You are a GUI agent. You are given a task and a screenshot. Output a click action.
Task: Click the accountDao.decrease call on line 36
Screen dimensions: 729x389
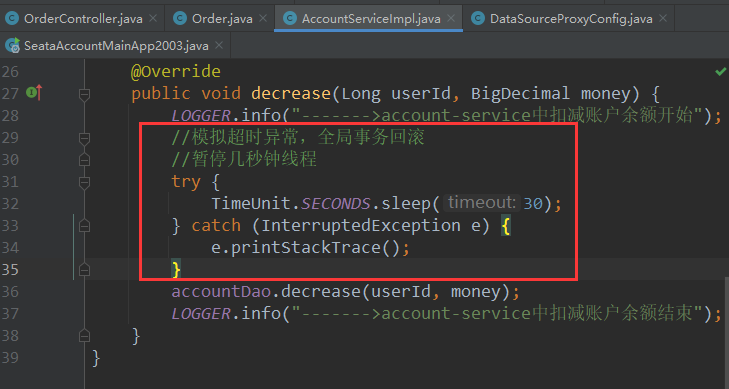pyautogui.click(x=345, y=292)
